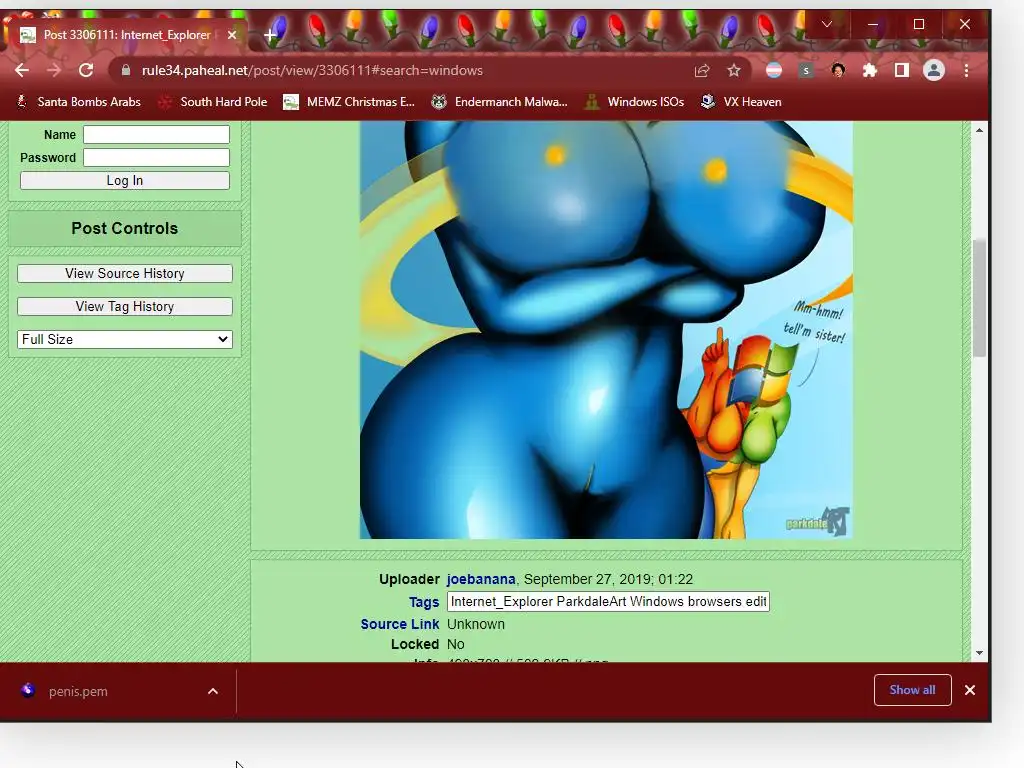Expand the 'Full Size' dropdown

tap(125, 339)
